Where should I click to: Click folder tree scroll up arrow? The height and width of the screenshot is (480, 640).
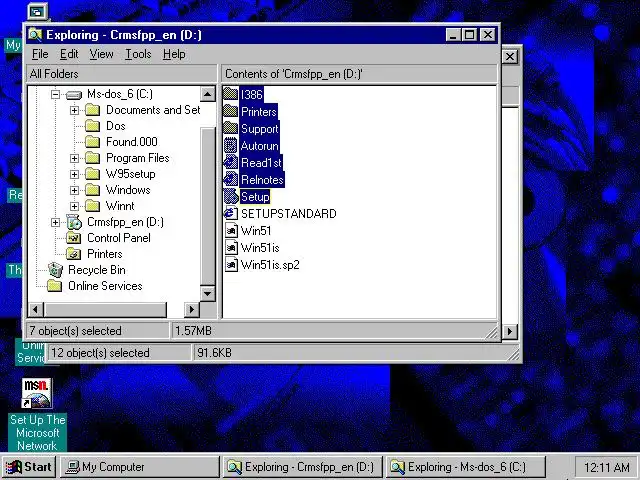pyautogui.click(x=207, y=94)
